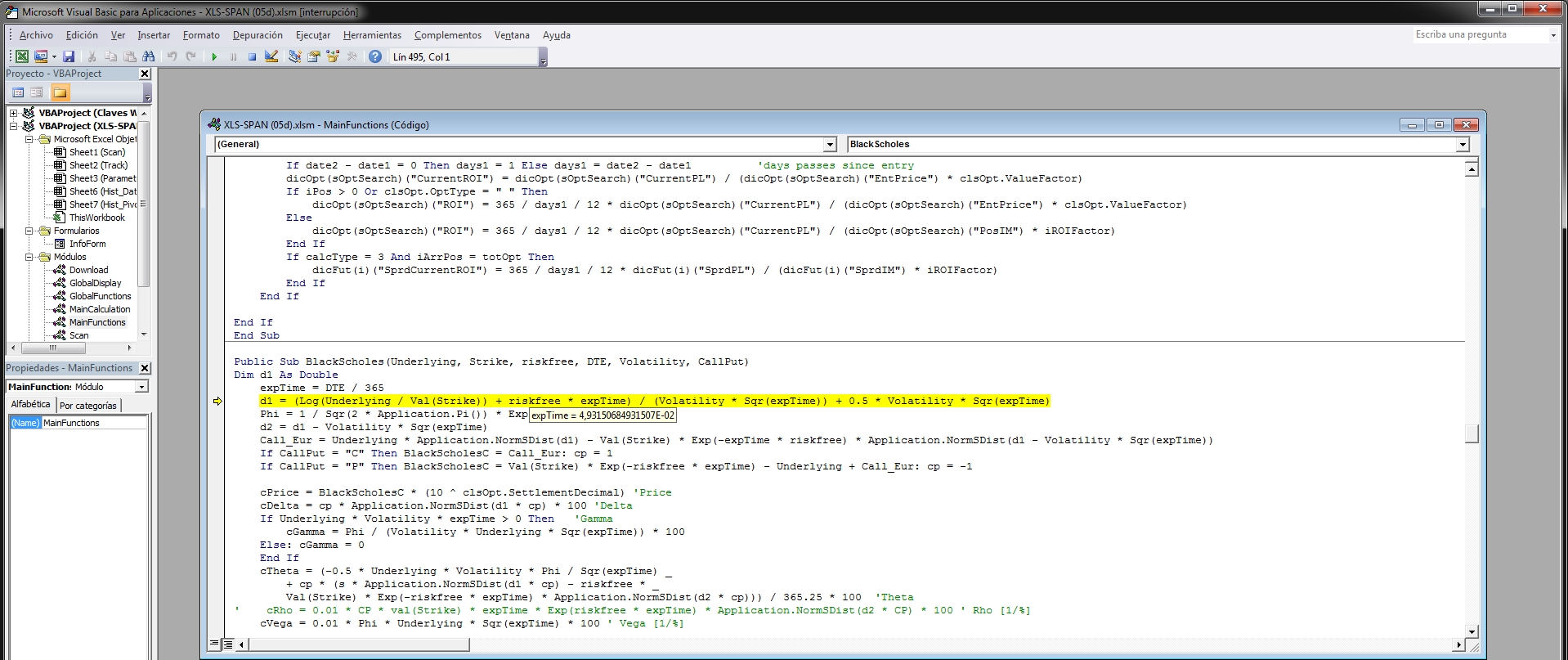Switch to Microsoft Excel view icon
Image resolution: width=1568 pixels, height=660 pixels.
pos(22,56)
